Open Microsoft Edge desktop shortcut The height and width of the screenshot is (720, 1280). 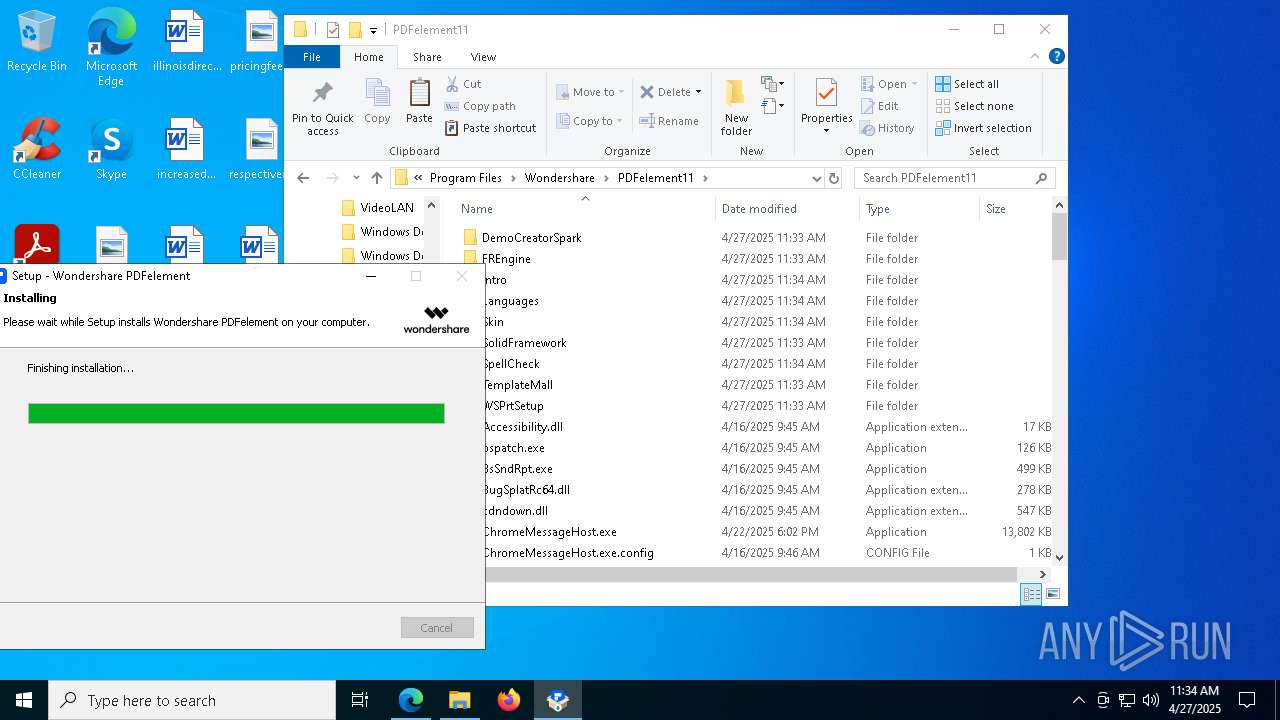tap(111, 48)
